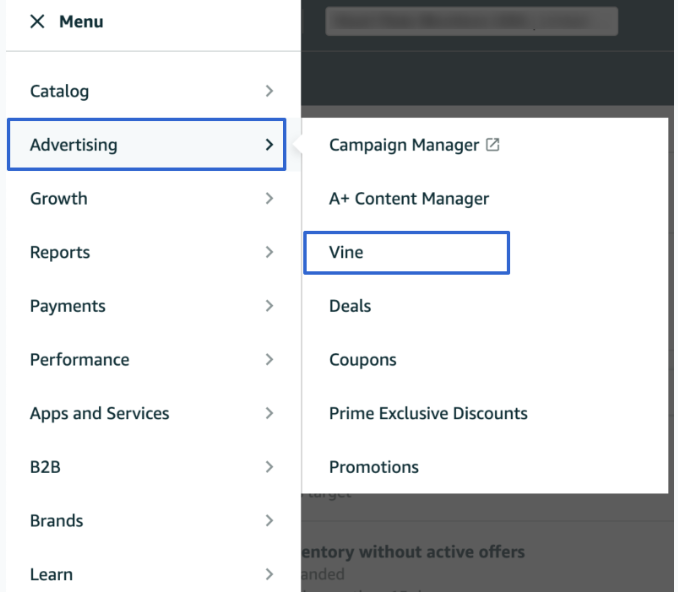Open A+ Content Manager

(409, 199)
